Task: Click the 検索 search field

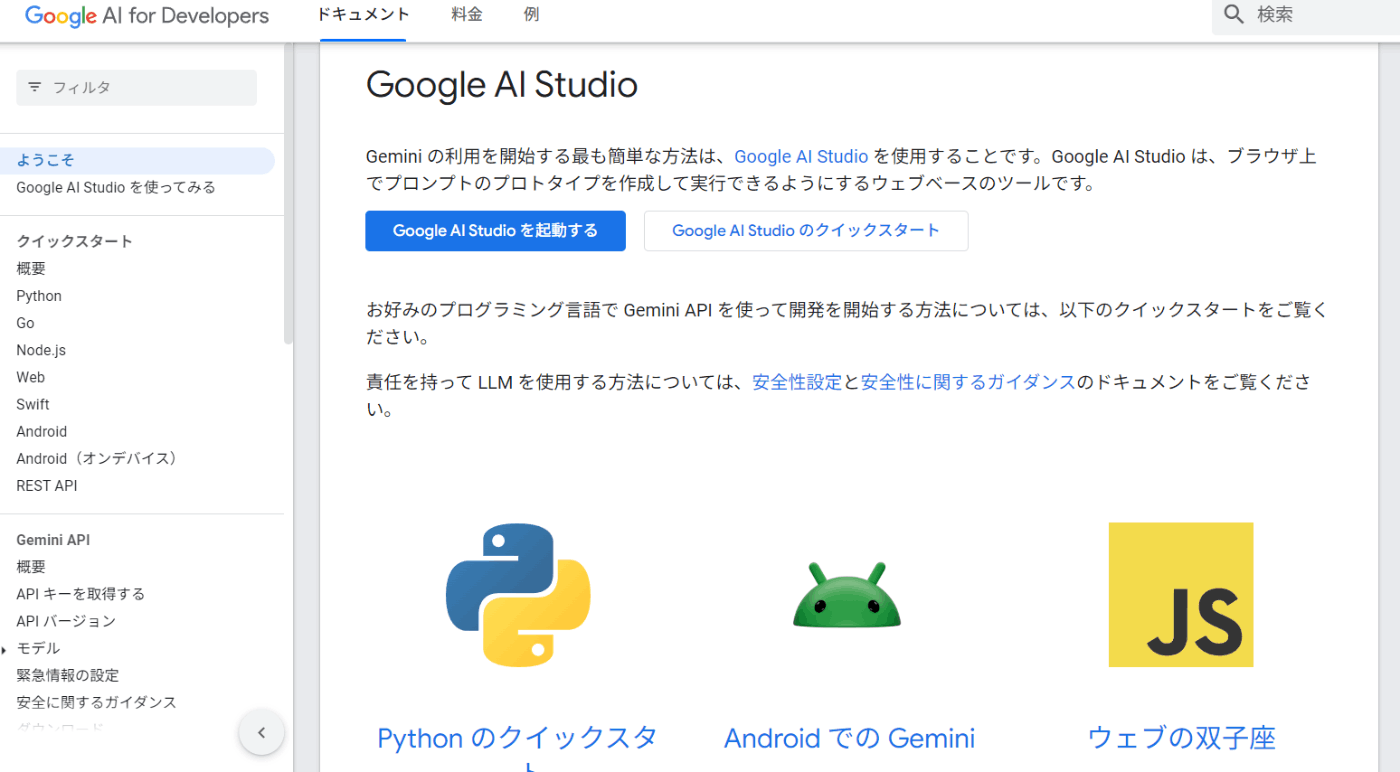Action: pos(1306,15)
